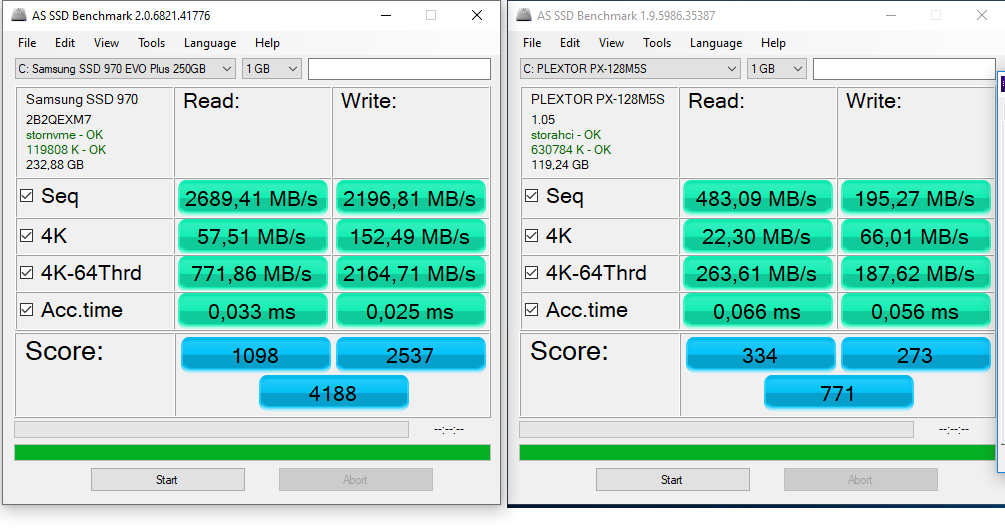This screenshot has height=531, width=1005.
Task: Start the benchmark in the Plextor window
Action: coord(672,480)
